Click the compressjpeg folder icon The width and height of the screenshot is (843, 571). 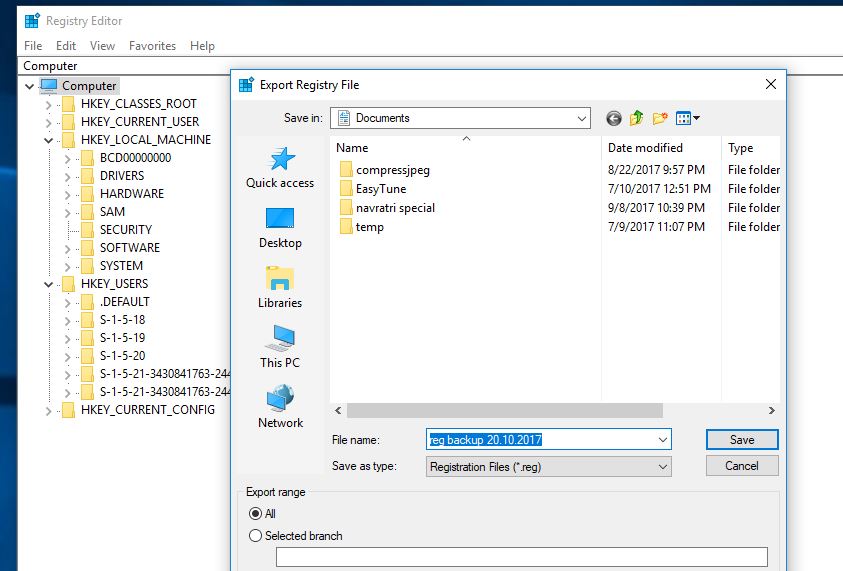(346, 170)
